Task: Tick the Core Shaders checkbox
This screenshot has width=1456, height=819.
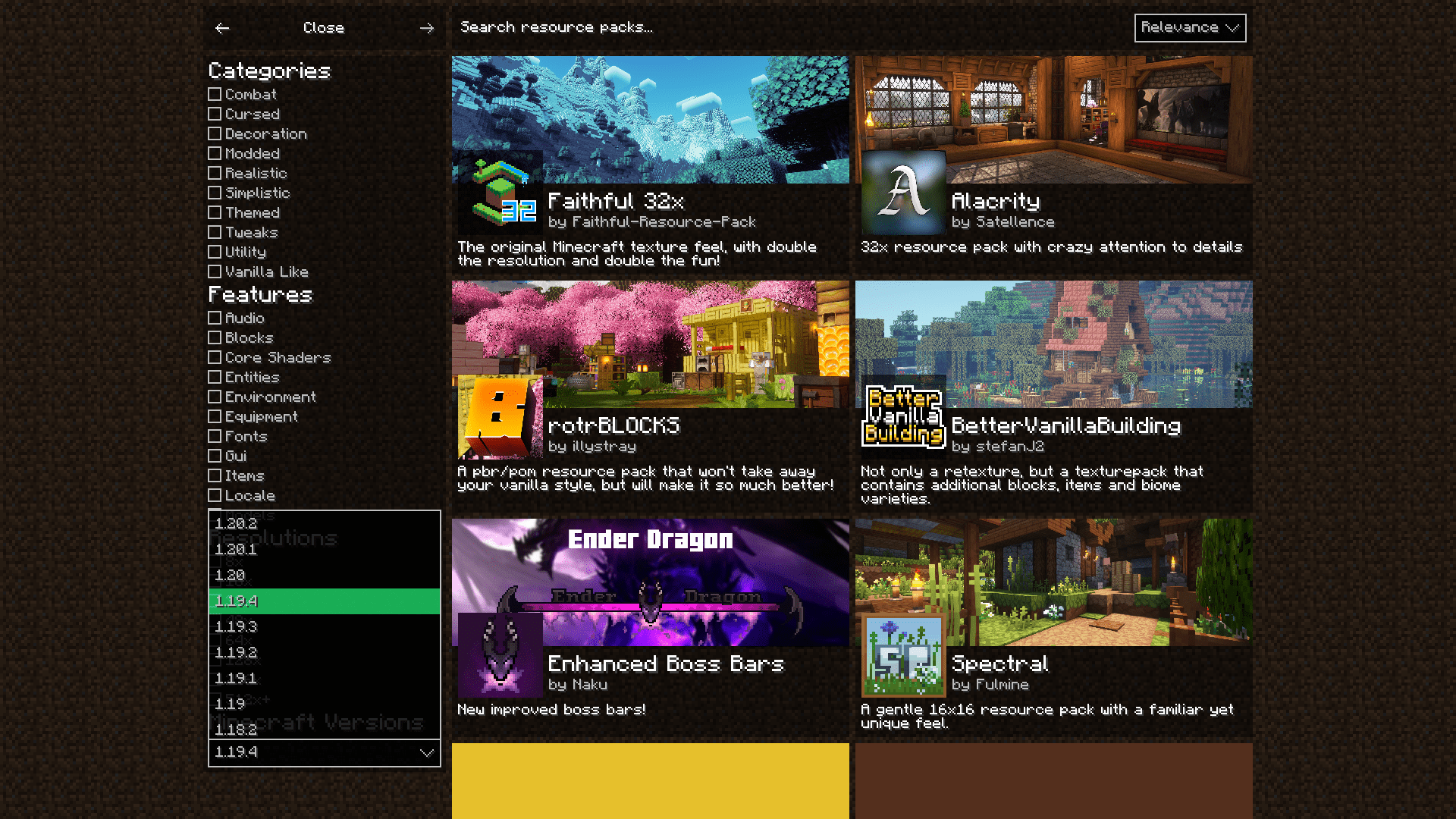Action: [x=215, y=357]
